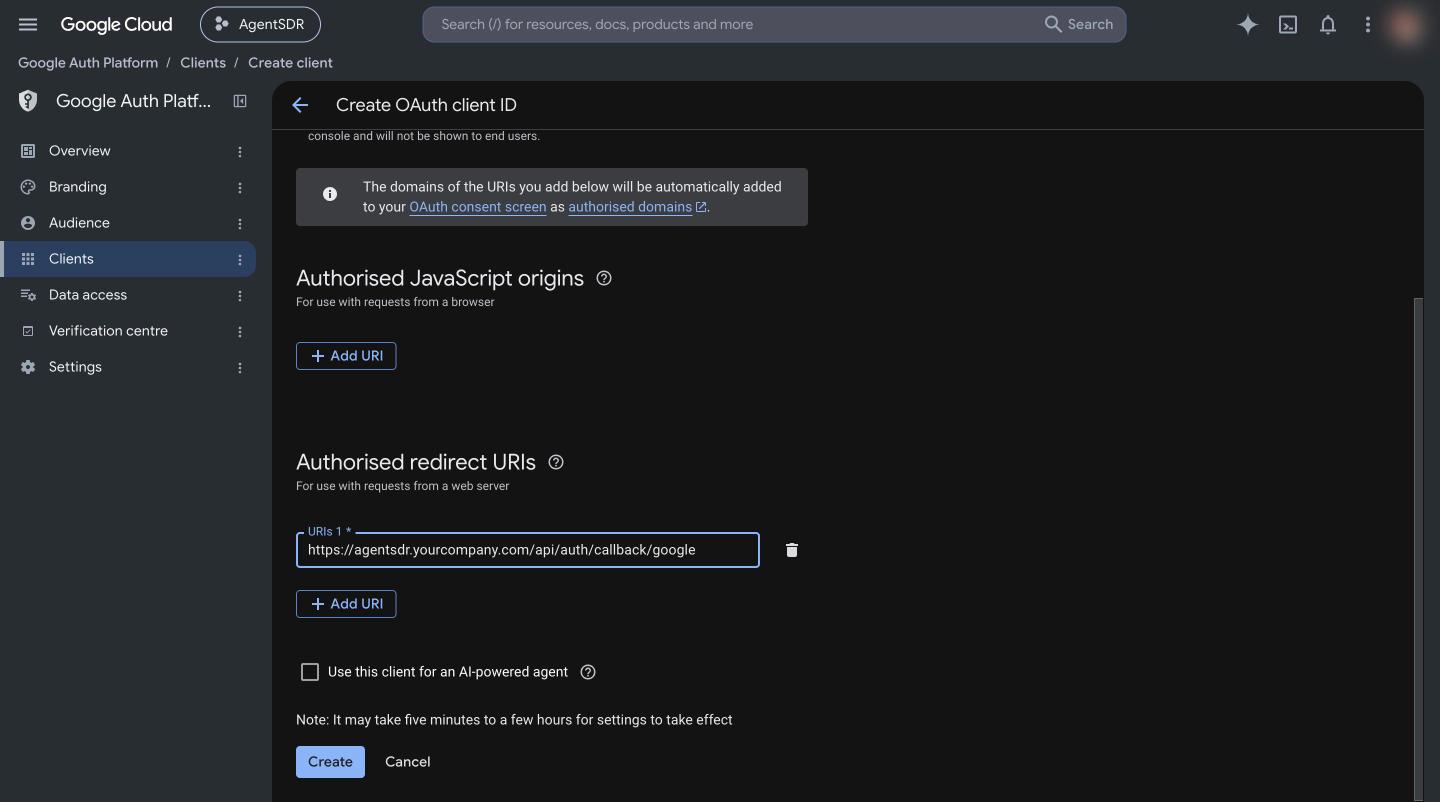
Task: Collapse the Google Auth Platform side panel
Action: tap(240, 101)
